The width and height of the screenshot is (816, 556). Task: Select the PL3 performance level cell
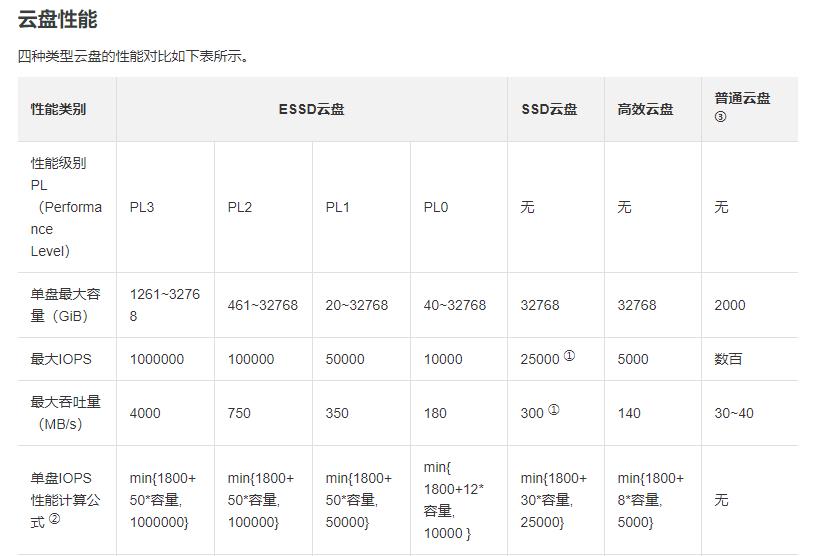point(143,207)
